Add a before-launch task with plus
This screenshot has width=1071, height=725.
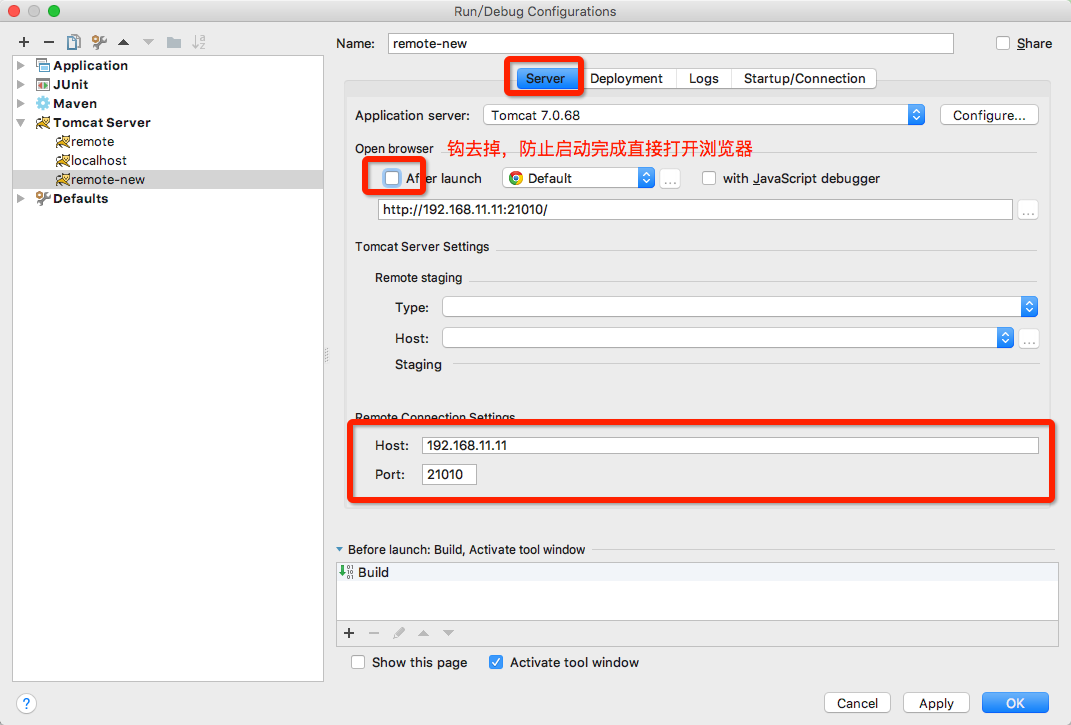(x=349, y=633)
